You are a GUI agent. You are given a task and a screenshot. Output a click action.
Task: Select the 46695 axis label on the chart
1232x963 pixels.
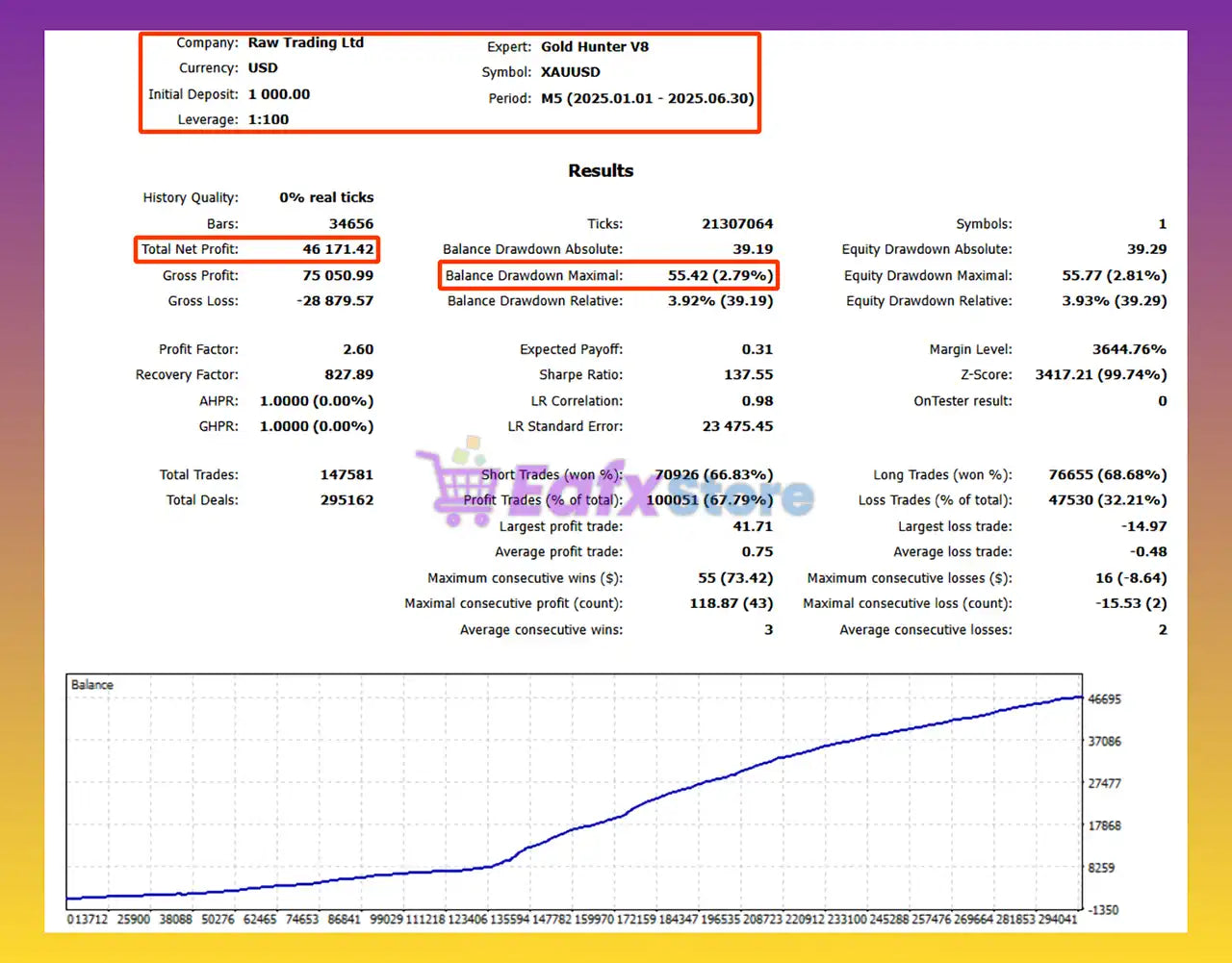pyautogui.click(x=1105, y=699)
